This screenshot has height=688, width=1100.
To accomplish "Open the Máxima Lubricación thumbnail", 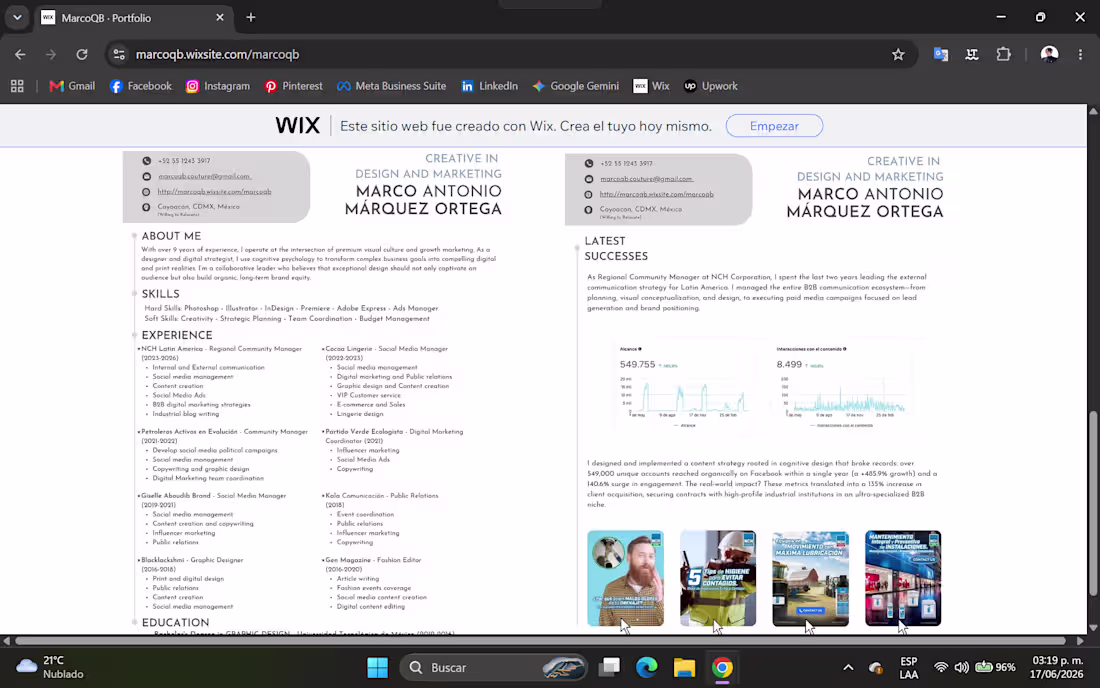I will point(810,578).
